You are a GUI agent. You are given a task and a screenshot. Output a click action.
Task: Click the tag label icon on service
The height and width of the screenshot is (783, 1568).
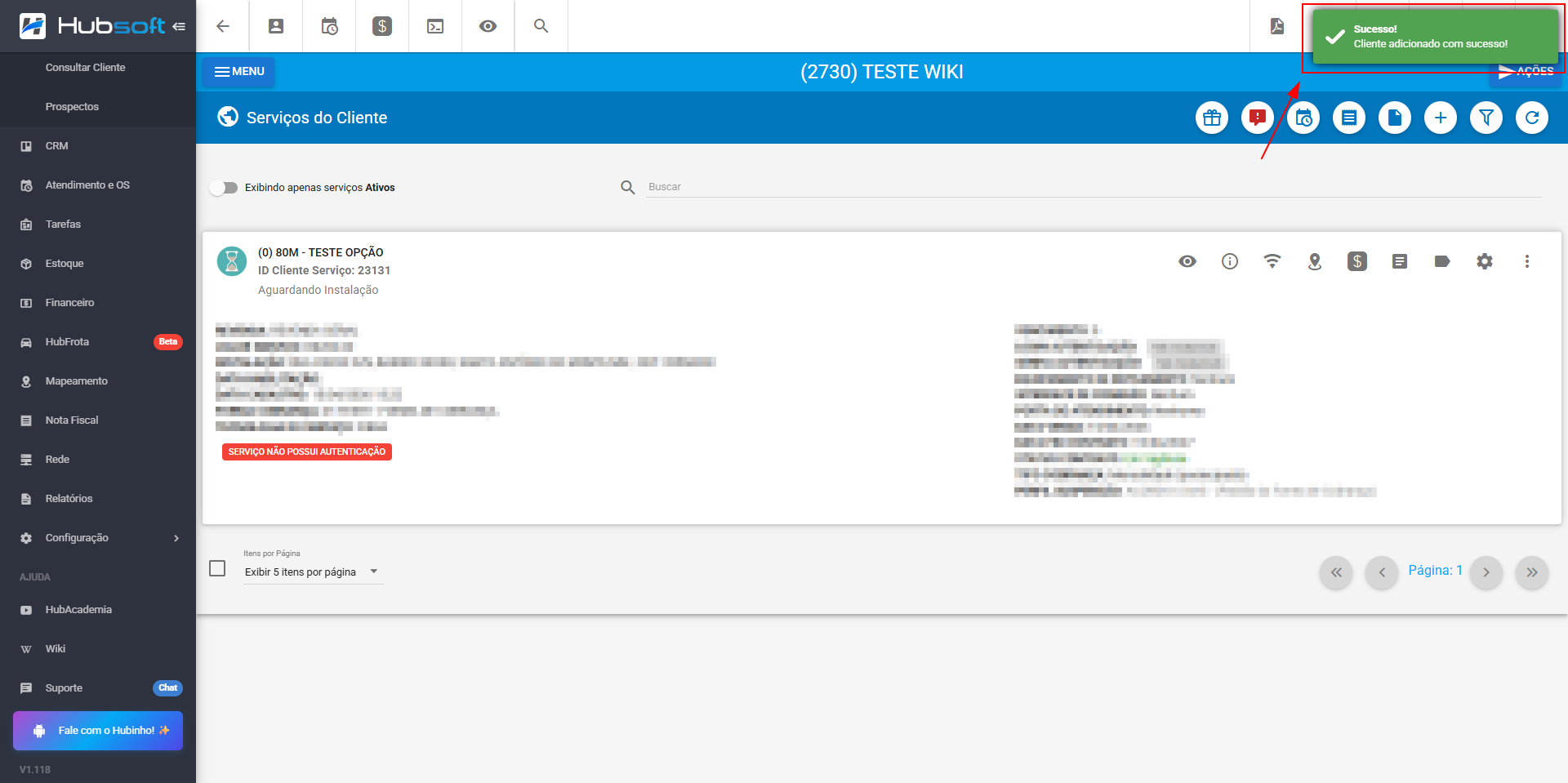[1442, 261]
